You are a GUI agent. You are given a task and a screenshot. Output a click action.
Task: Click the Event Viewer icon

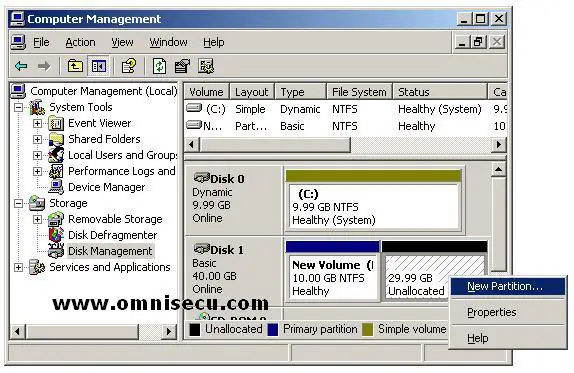tap(56, 123)
